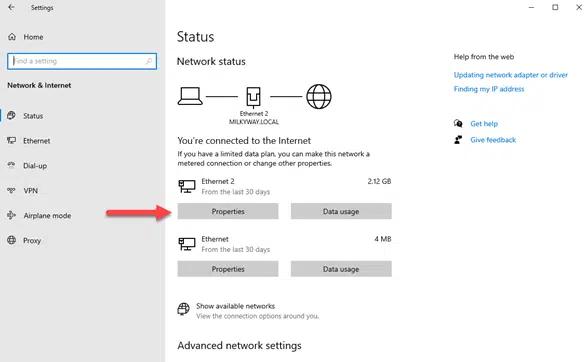Open Finding my IP address link
Screen dimensions: 587x362
489,89
